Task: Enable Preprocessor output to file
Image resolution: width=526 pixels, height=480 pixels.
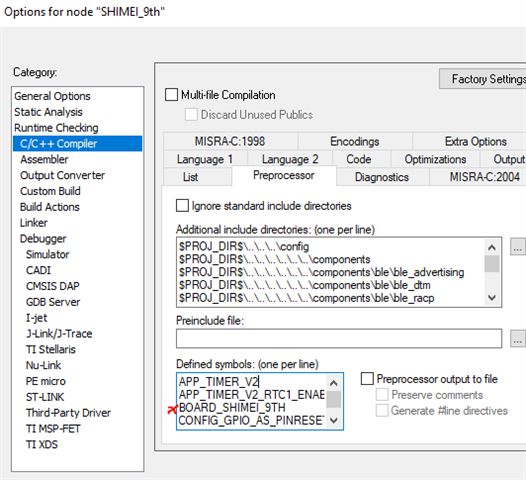Action: tap(367, 379)
